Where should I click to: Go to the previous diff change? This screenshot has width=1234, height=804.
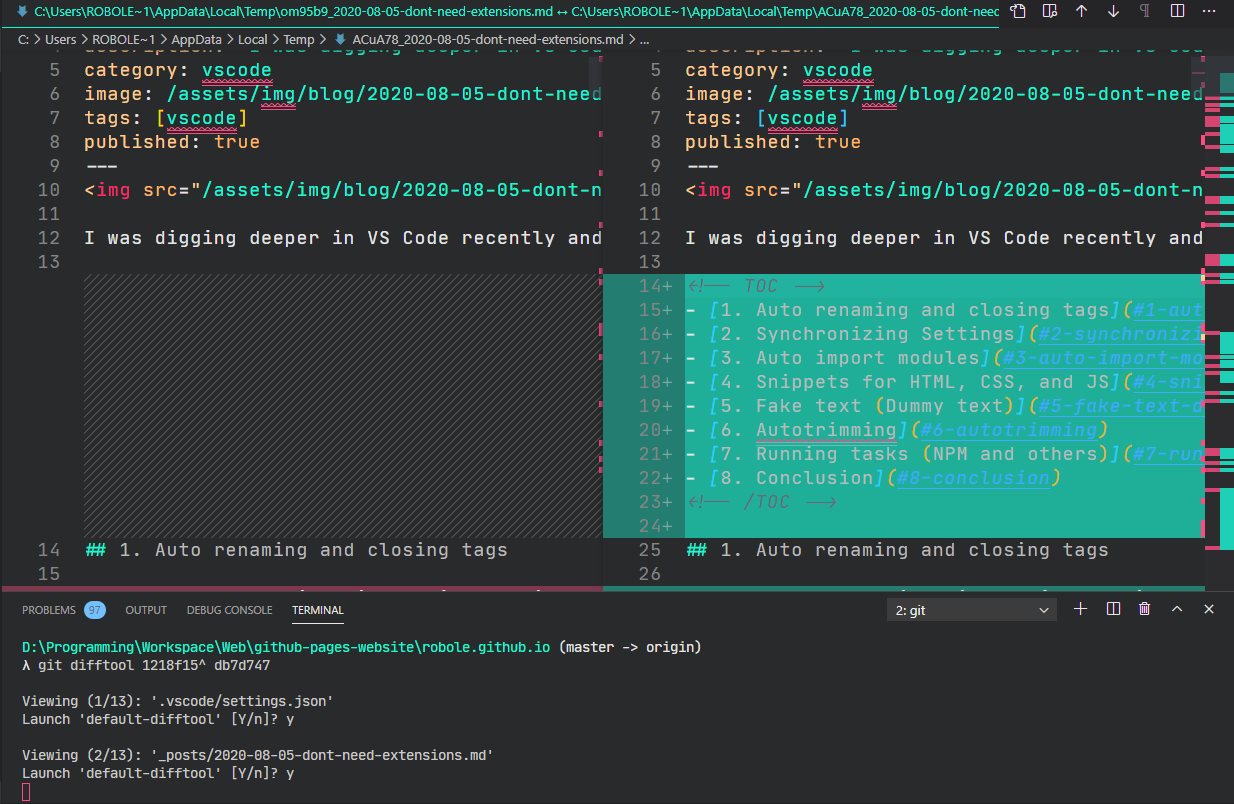pyautogui.click(x=1079, y=11)
